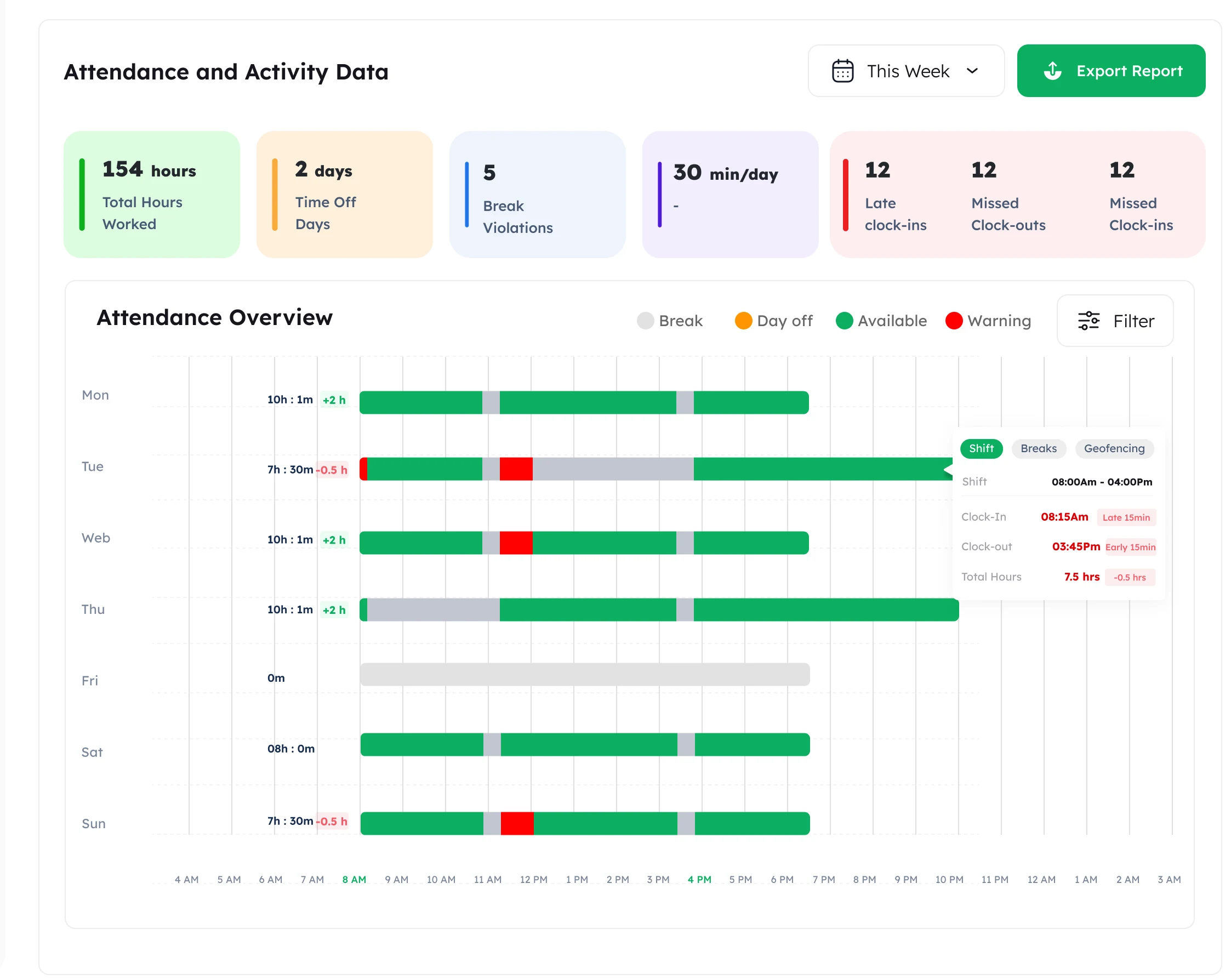Click the export upload icon
Viewport: 1231px width, 980px height.
click(x=1053, y=71)
